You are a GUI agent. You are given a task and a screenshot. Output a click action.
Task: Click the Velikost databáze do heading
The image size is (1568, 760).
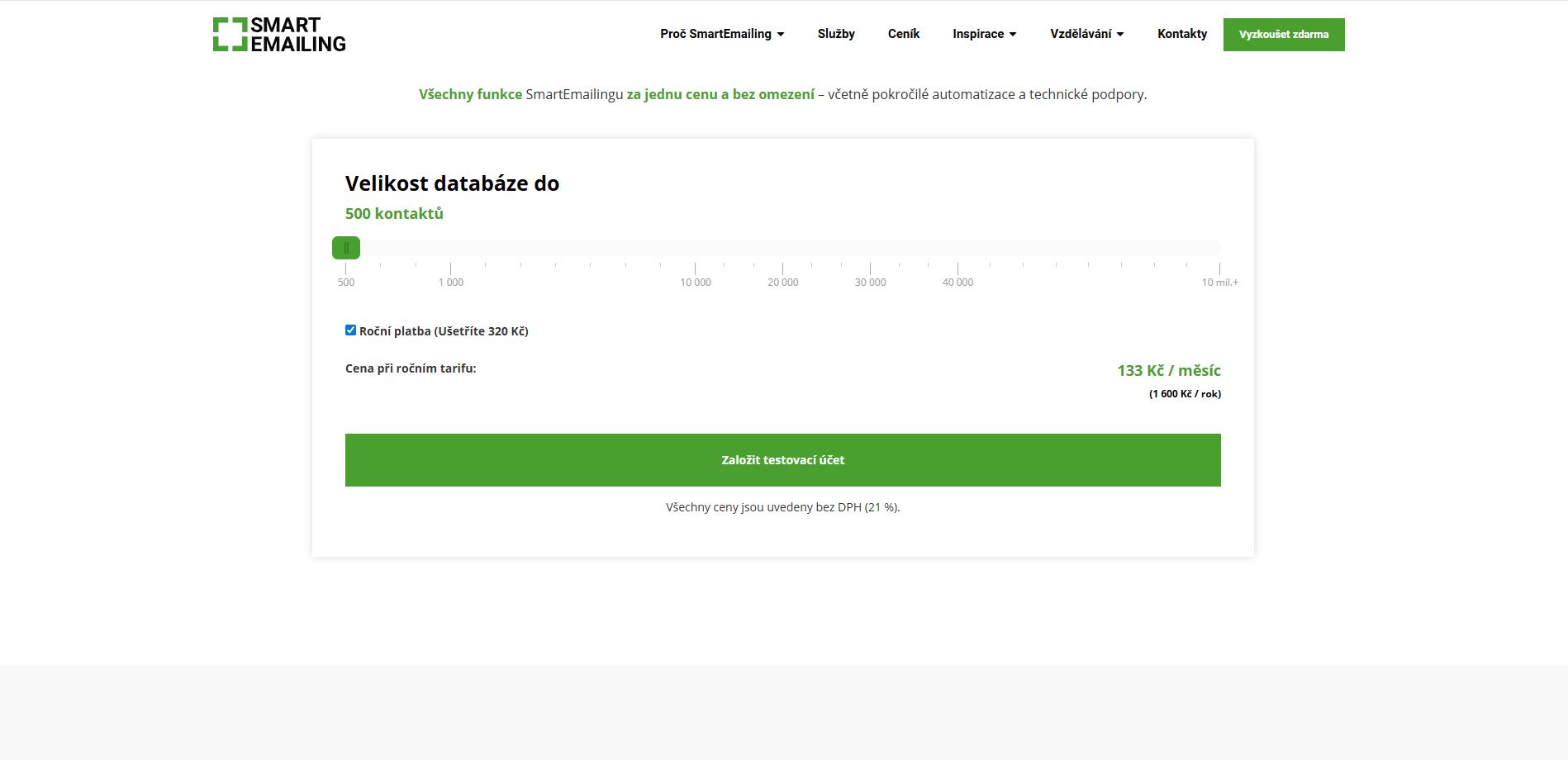click(x=452, y=183)
